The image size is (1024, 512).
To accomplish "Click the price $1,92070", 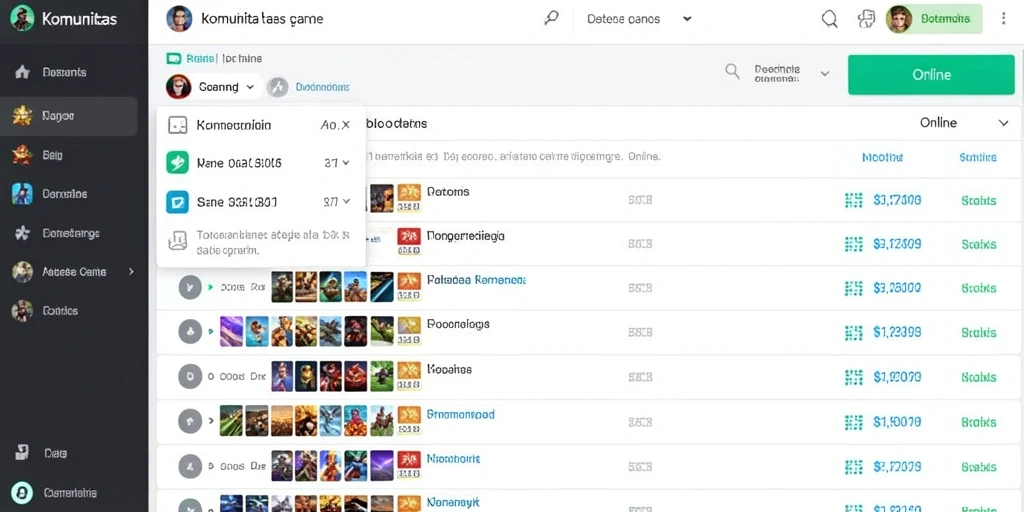I will [x=897, y=377].
